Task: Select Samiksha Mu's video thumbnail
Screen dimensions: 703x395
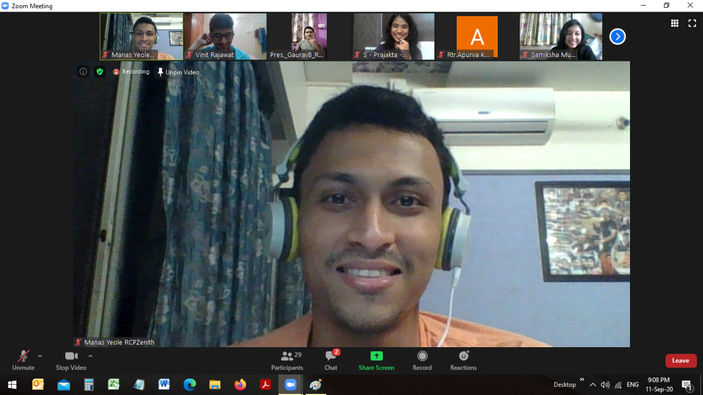Action: tap(561, 36)
